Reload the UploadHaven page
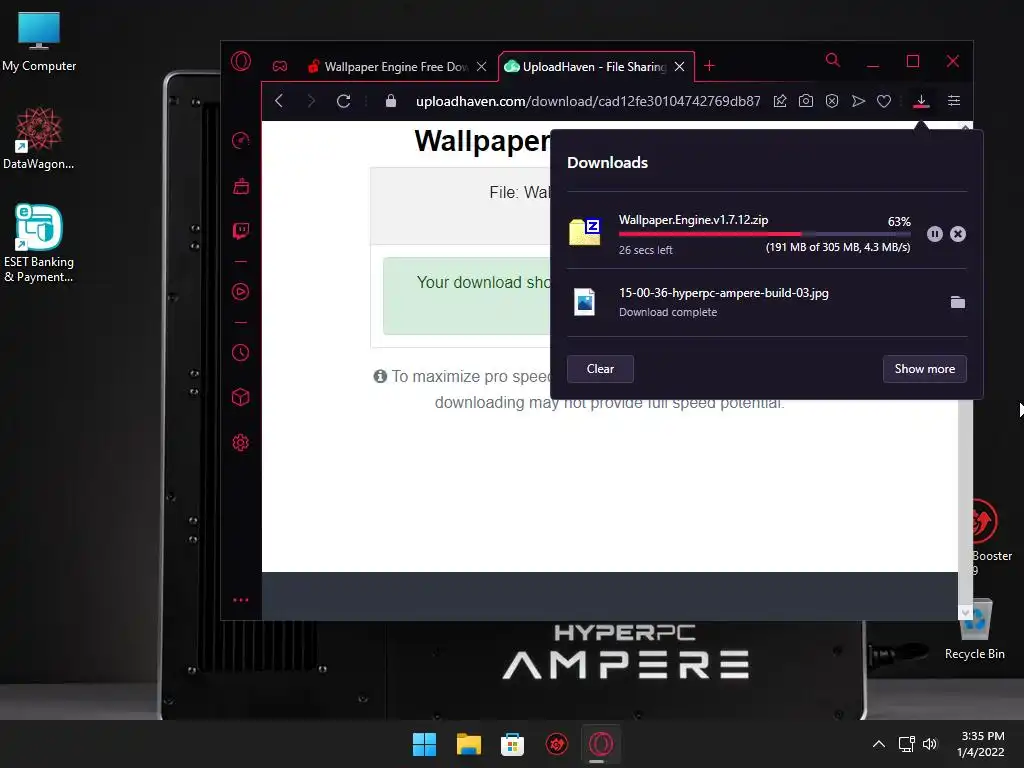 tap(344, 101)
